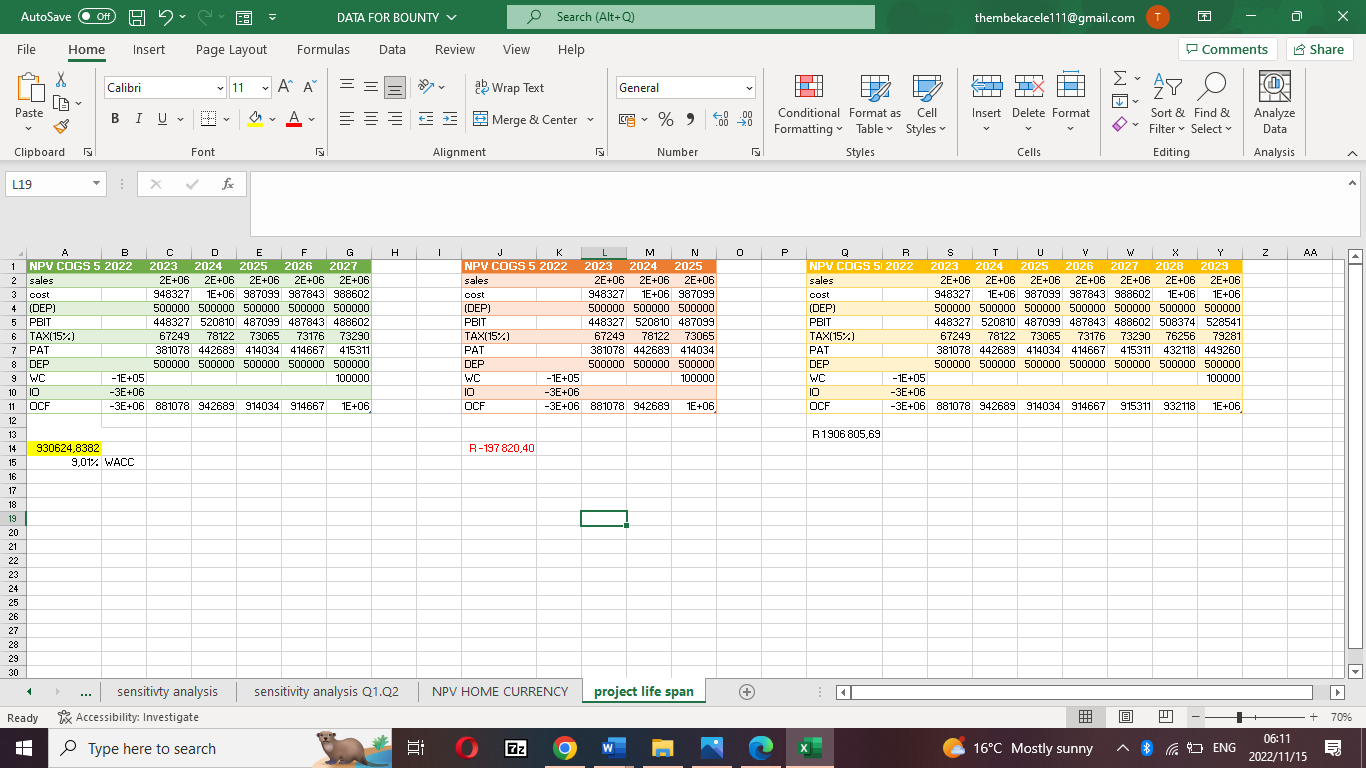Click the AutoSum icon
1366x768 pixels.
tap(1119, 78)
